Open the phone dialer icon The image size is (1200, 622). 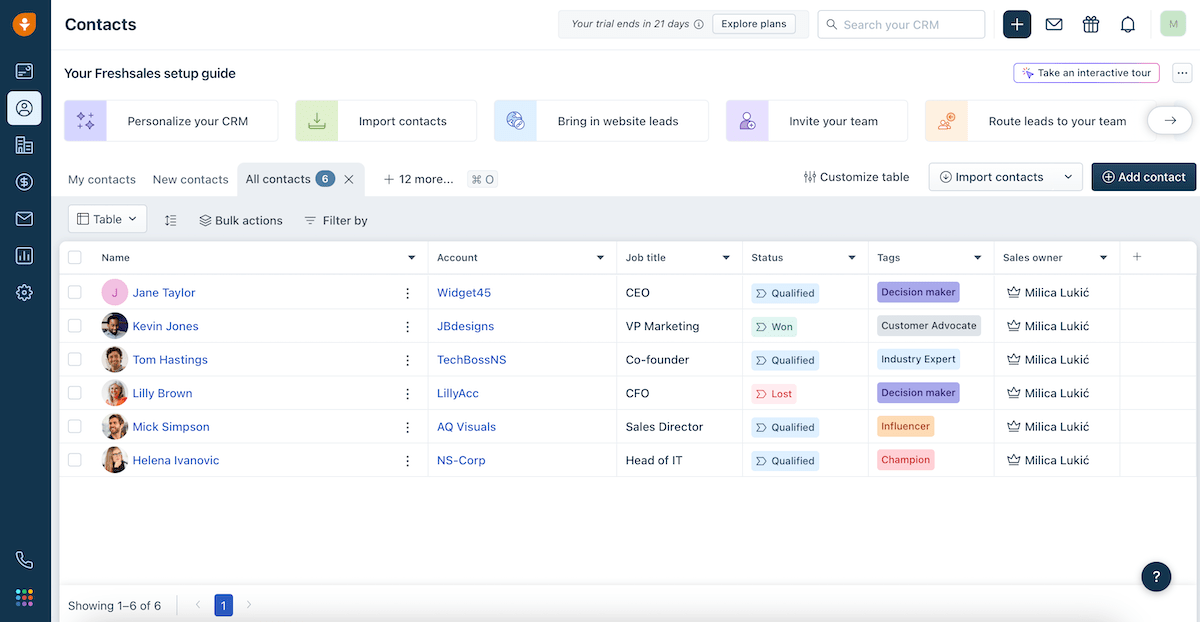click(24, 560)
